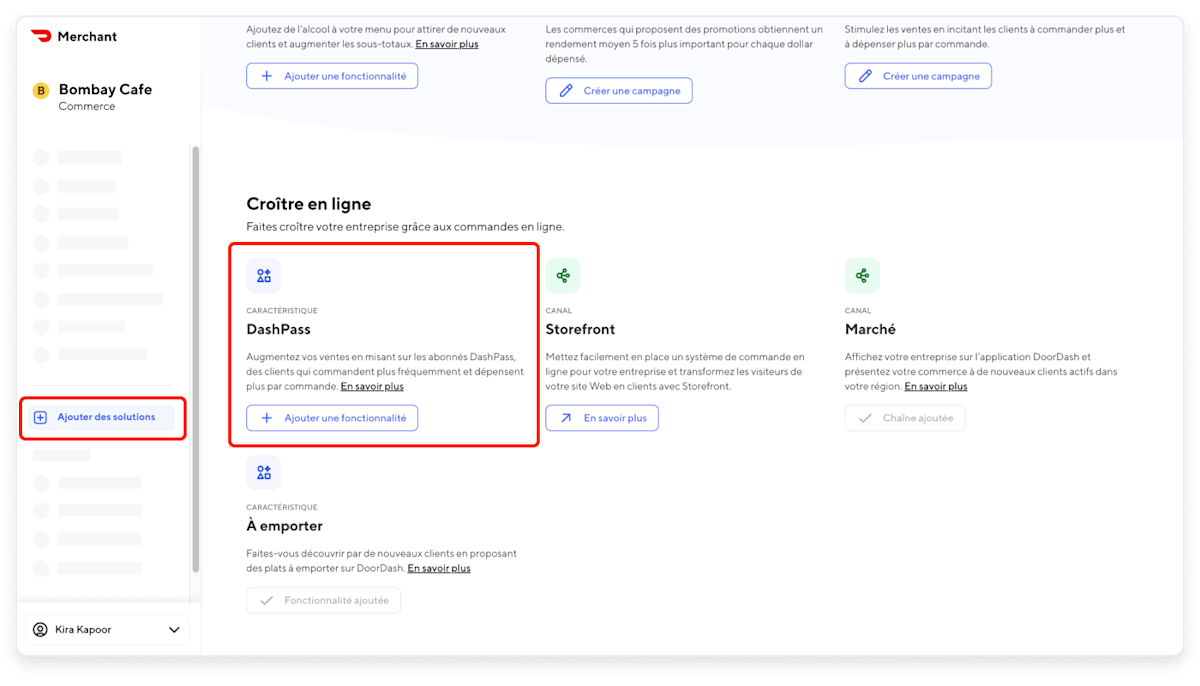The height and width of the screenshot is (686, 1200).
Task: Click the Storefront card title
Action: pyautogui.click(x=580, y=329)
